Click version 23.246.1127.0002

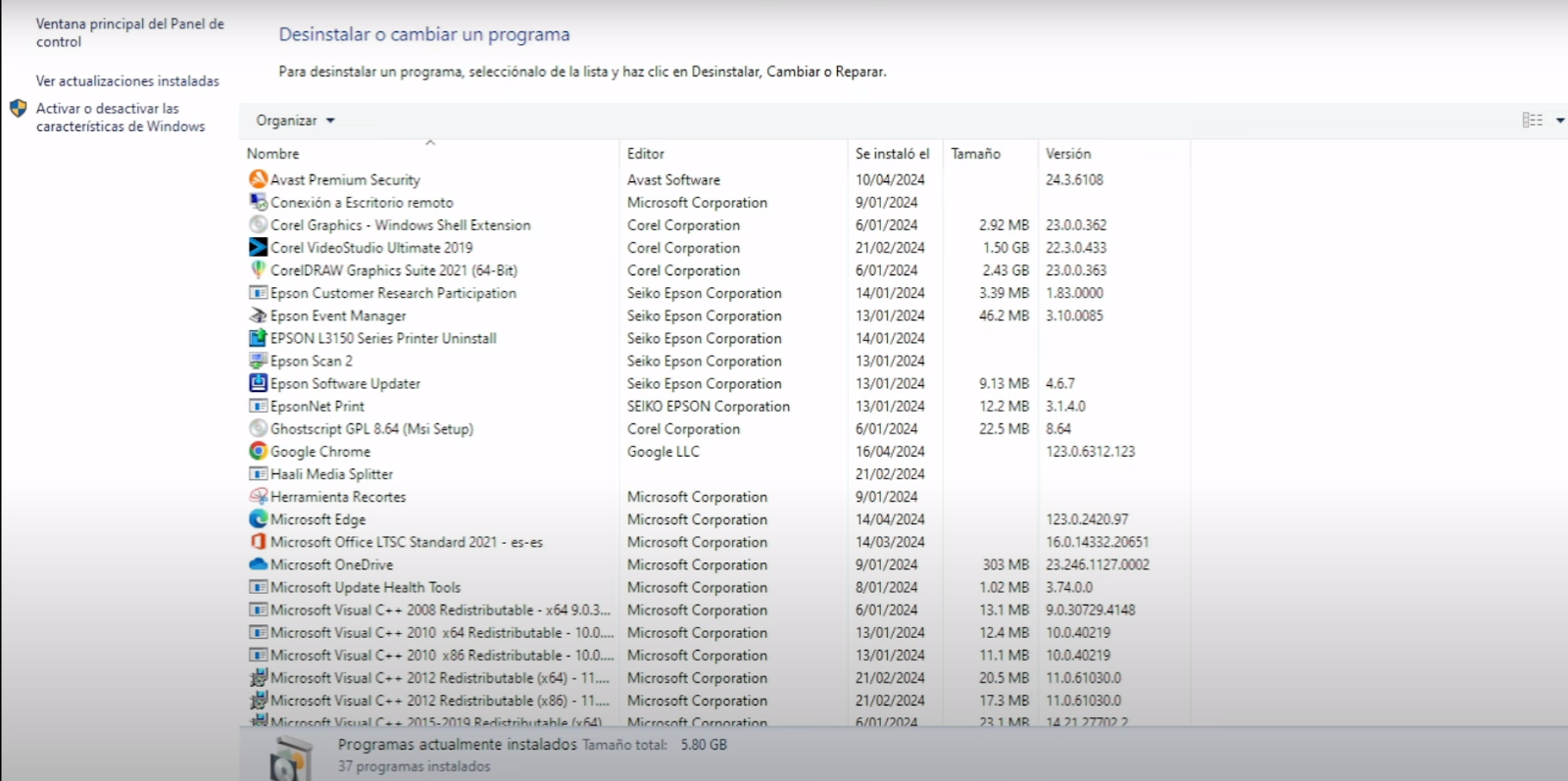point(1098,564)
